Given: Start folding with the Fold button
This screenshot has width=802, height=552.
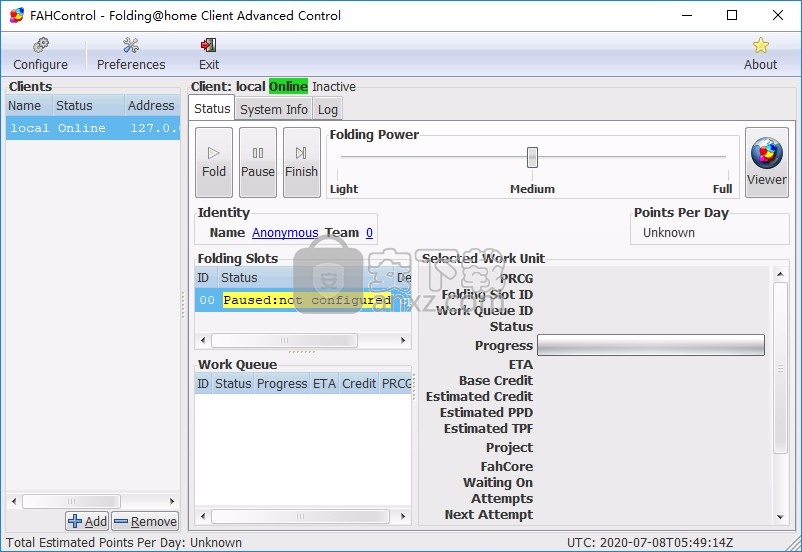Looking at the screenshot, I should 214,162.
